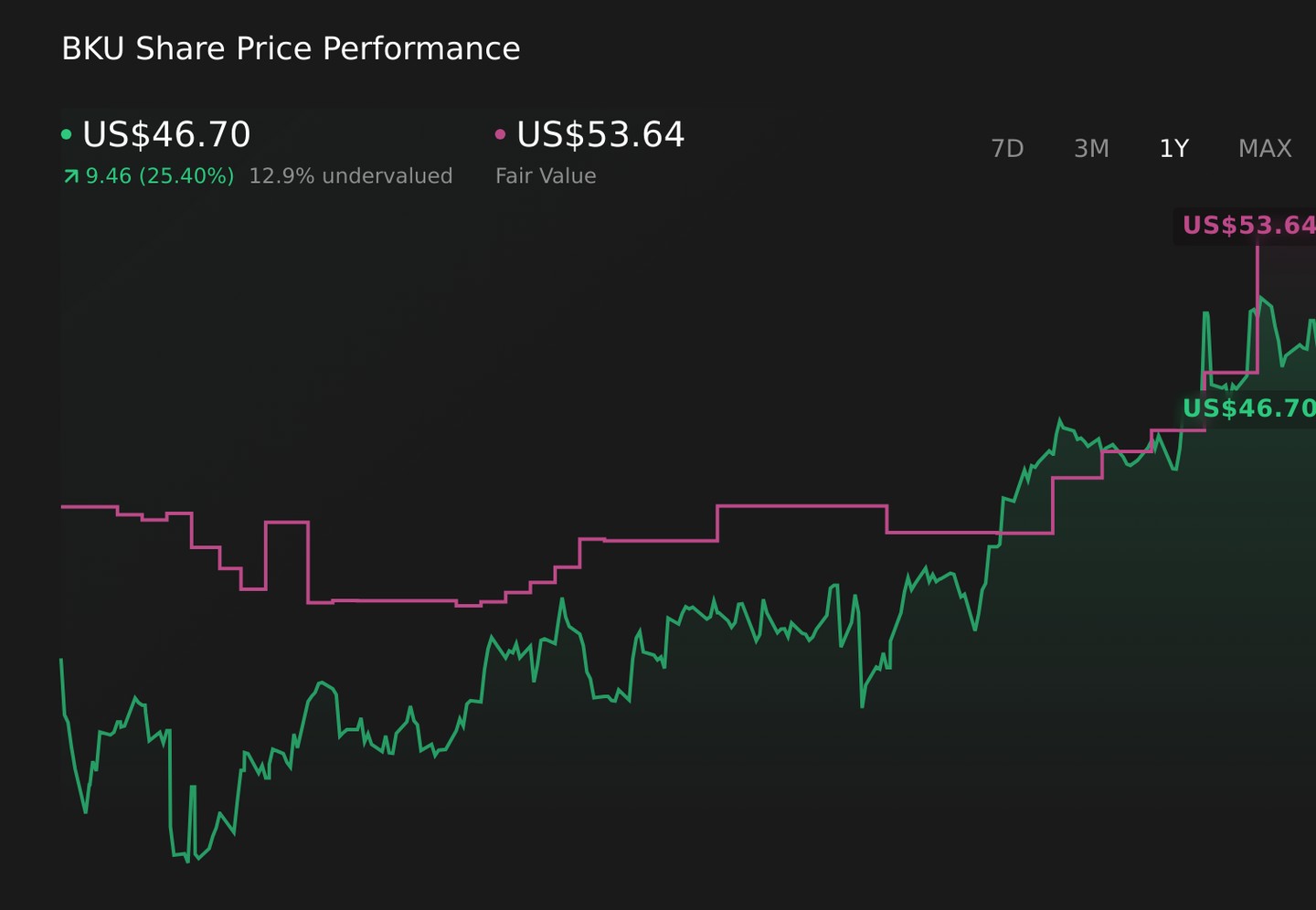This screenshot has height=910, width=1316.
Task: Click the green upward arrow icon
Action: [x=70, y=176]
